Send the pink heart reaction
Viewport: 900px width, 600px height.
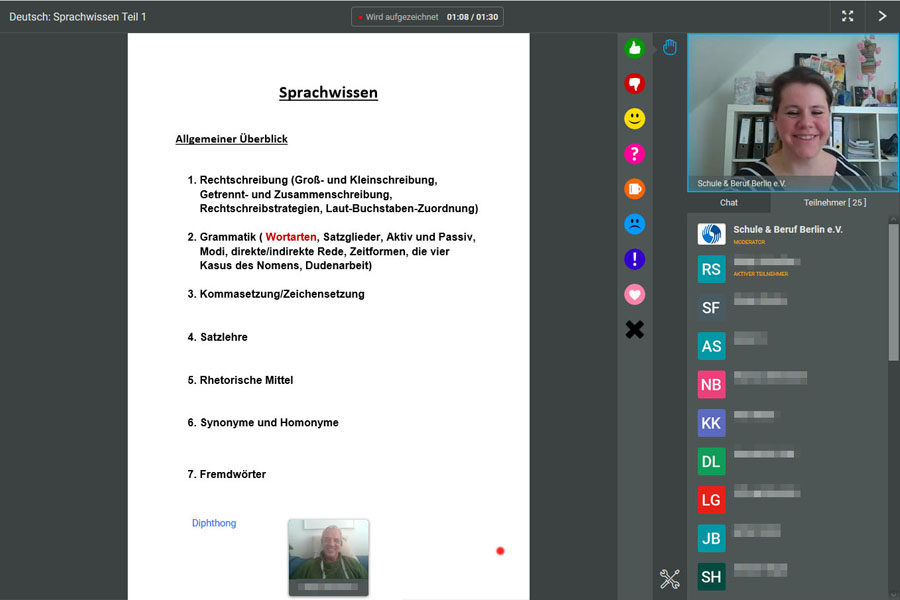(x=634, y=295)
